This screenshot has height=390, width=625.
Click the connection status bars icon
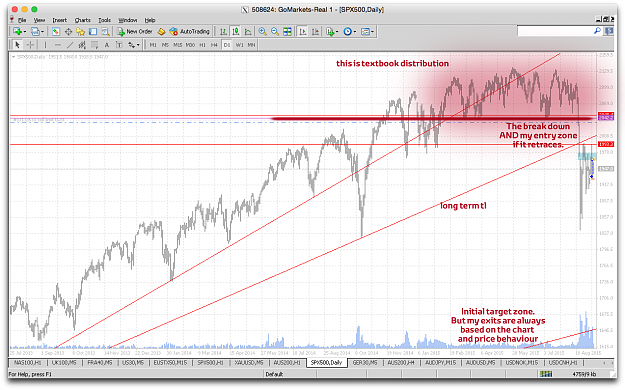(x=546, y=374)
